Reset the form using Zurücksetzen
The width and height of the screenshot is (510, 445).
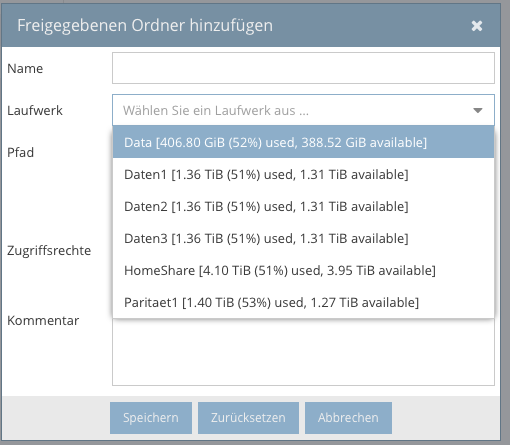click(248, 418)
